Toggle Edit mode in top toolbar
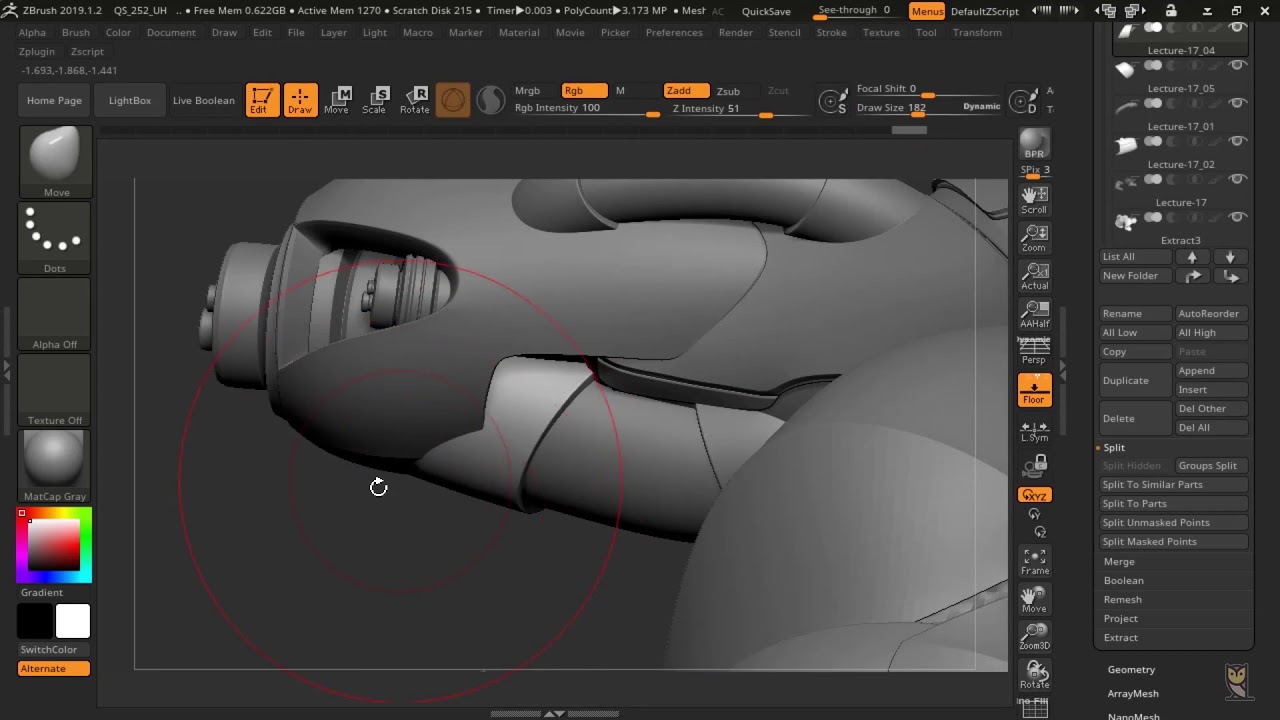 [x=262, y=99]
